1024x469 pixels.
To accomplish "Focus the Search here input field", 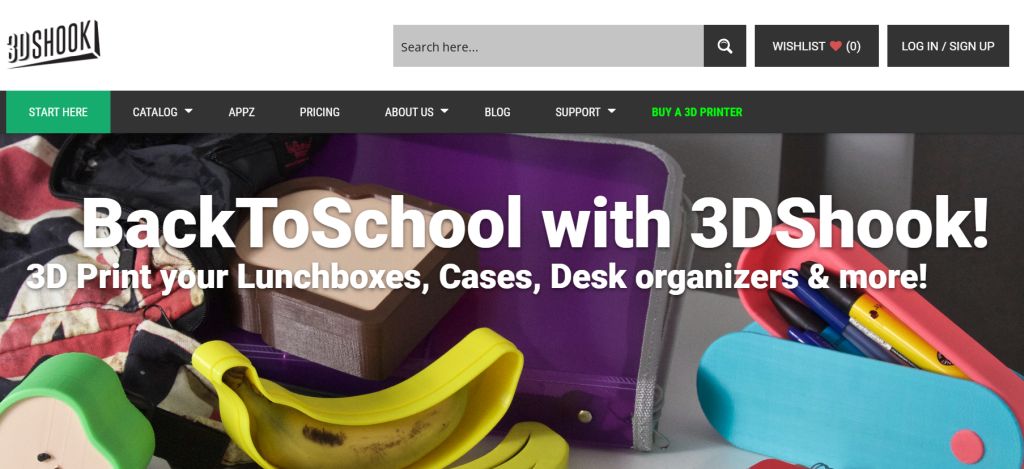I will click(548, 46).
